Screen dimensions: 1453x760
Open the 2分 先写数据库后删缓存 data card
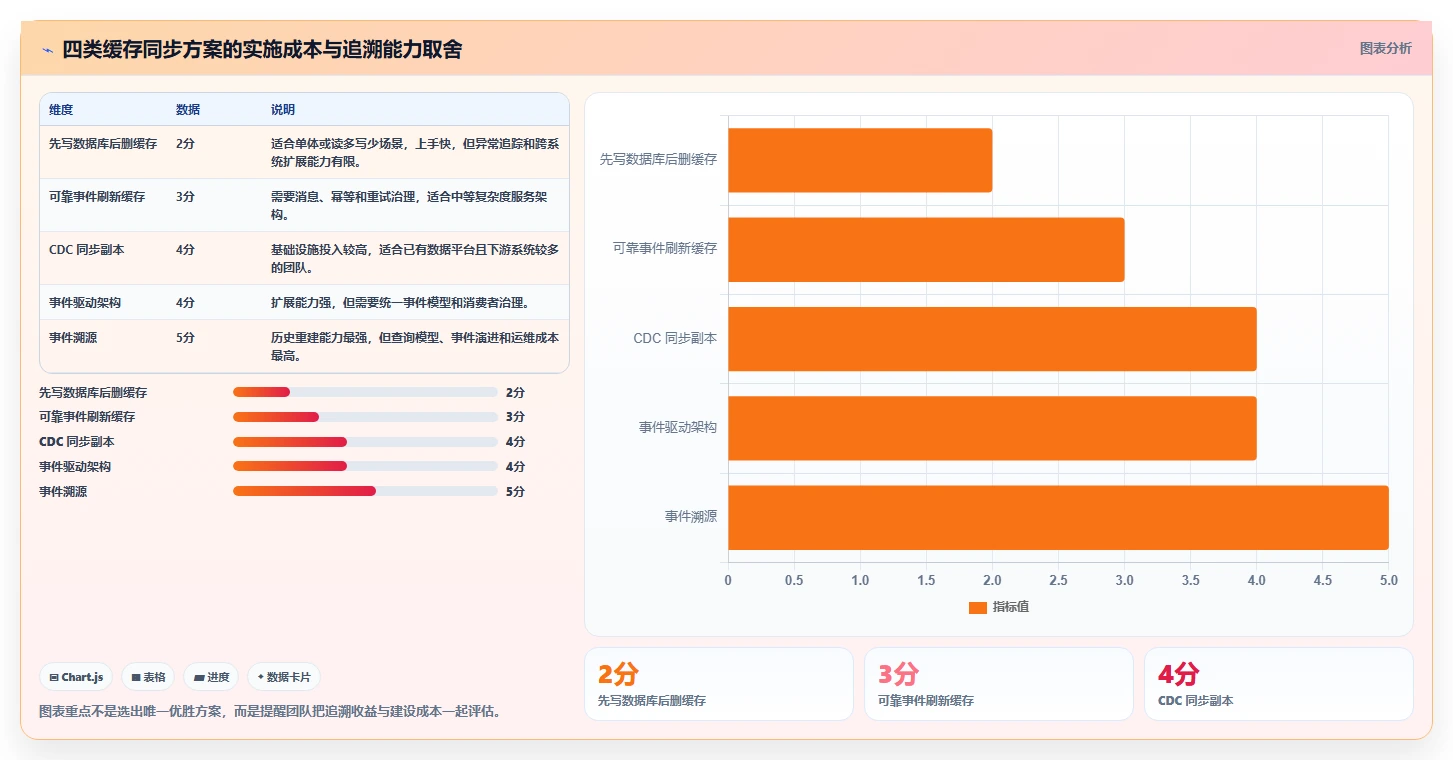click(719, 684)
